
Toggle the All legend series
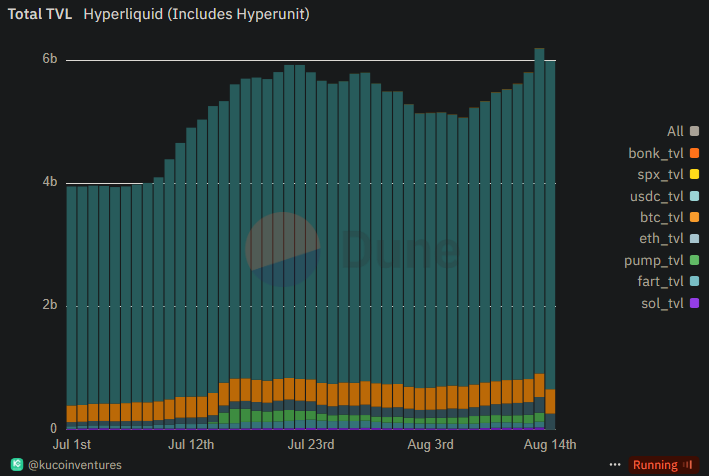coord(683,132)
